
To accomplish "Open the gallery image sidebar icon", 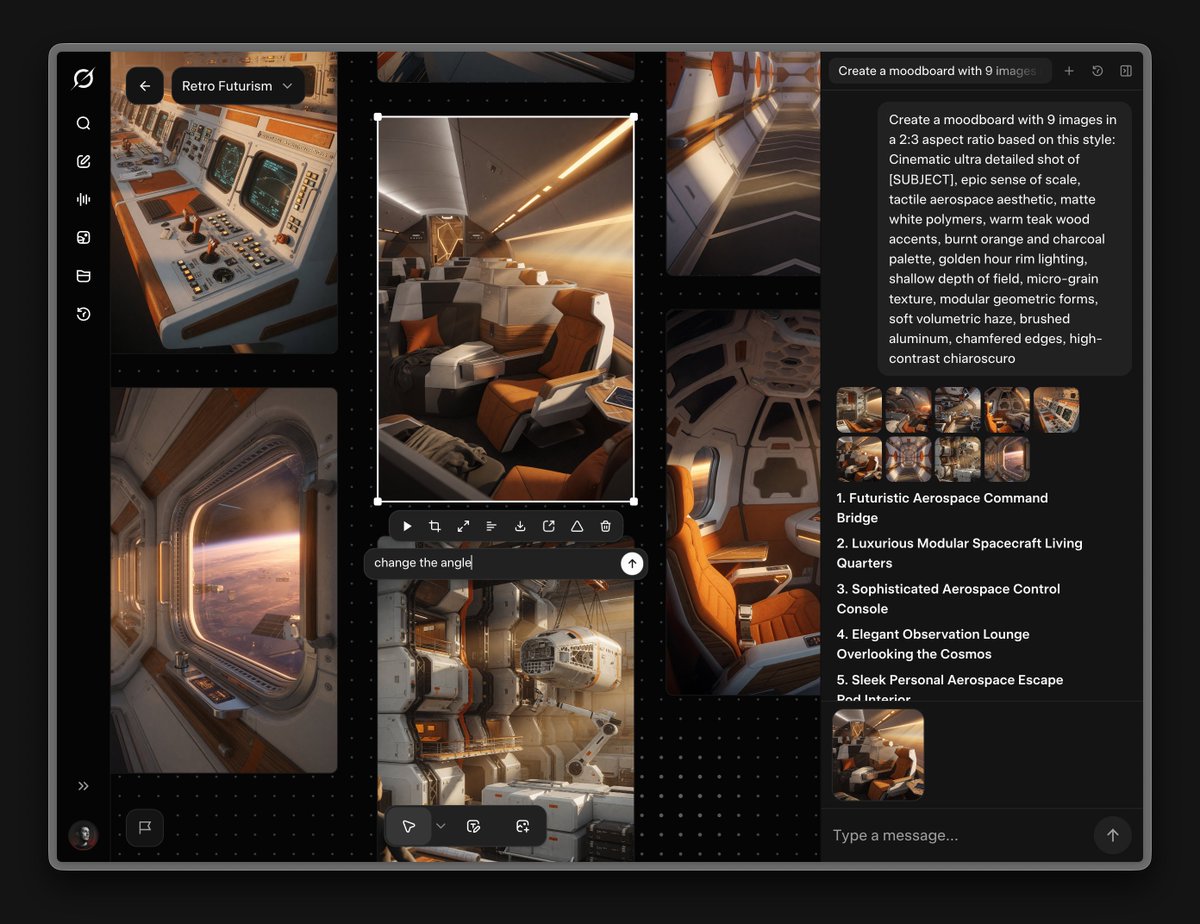I will coord(83,238).
